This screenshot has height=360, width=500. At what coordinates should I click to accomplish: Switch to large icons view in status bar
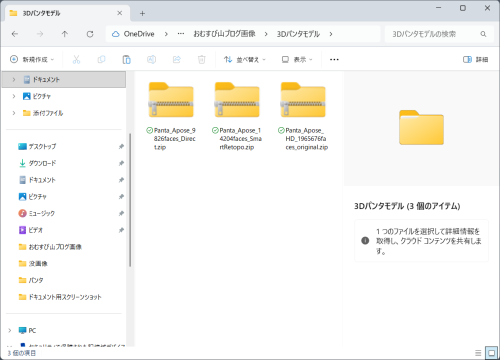491,353
